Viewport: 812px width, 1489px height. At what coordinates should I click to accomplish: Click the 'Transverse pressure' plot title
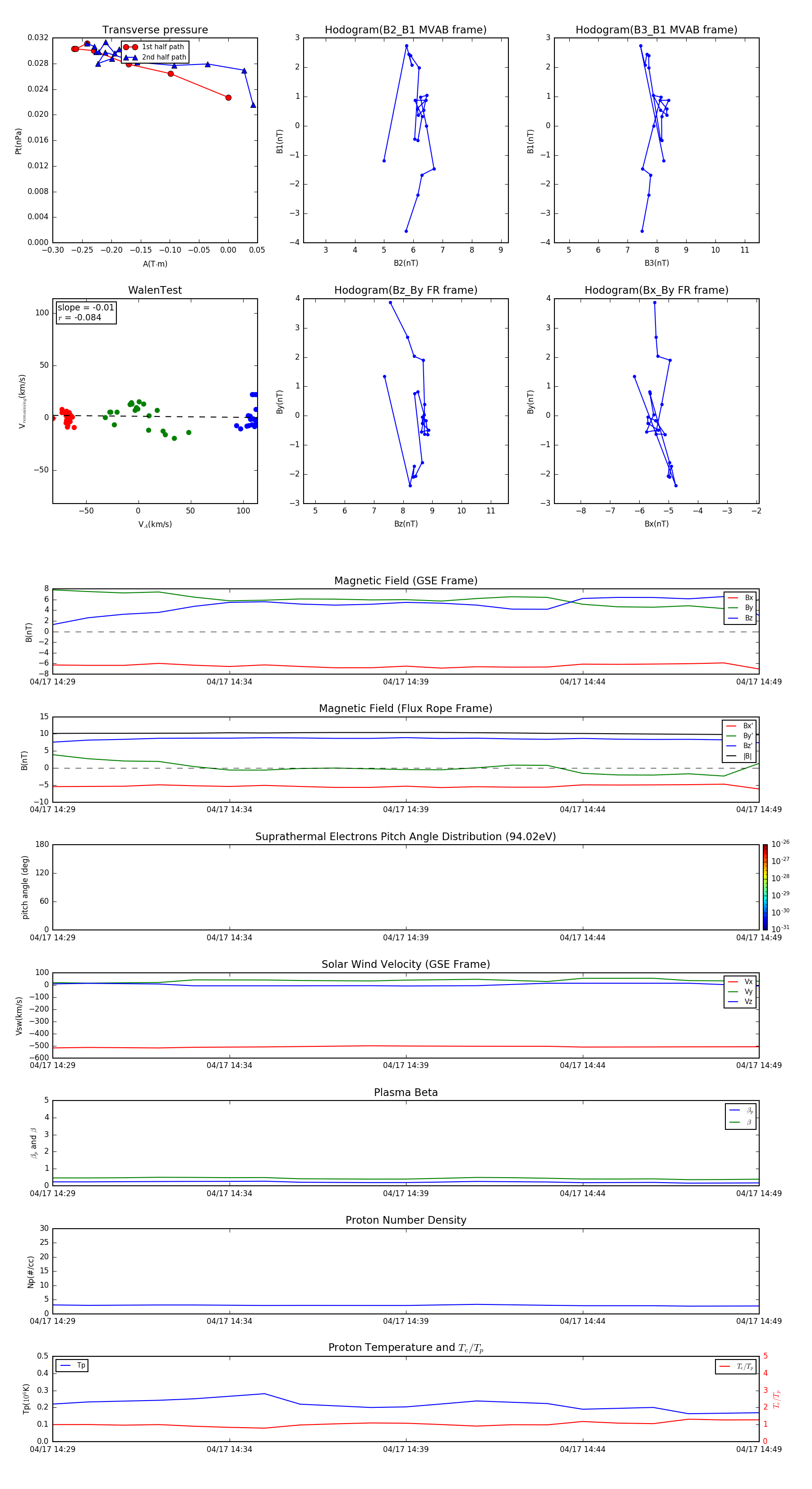point(155,30)
